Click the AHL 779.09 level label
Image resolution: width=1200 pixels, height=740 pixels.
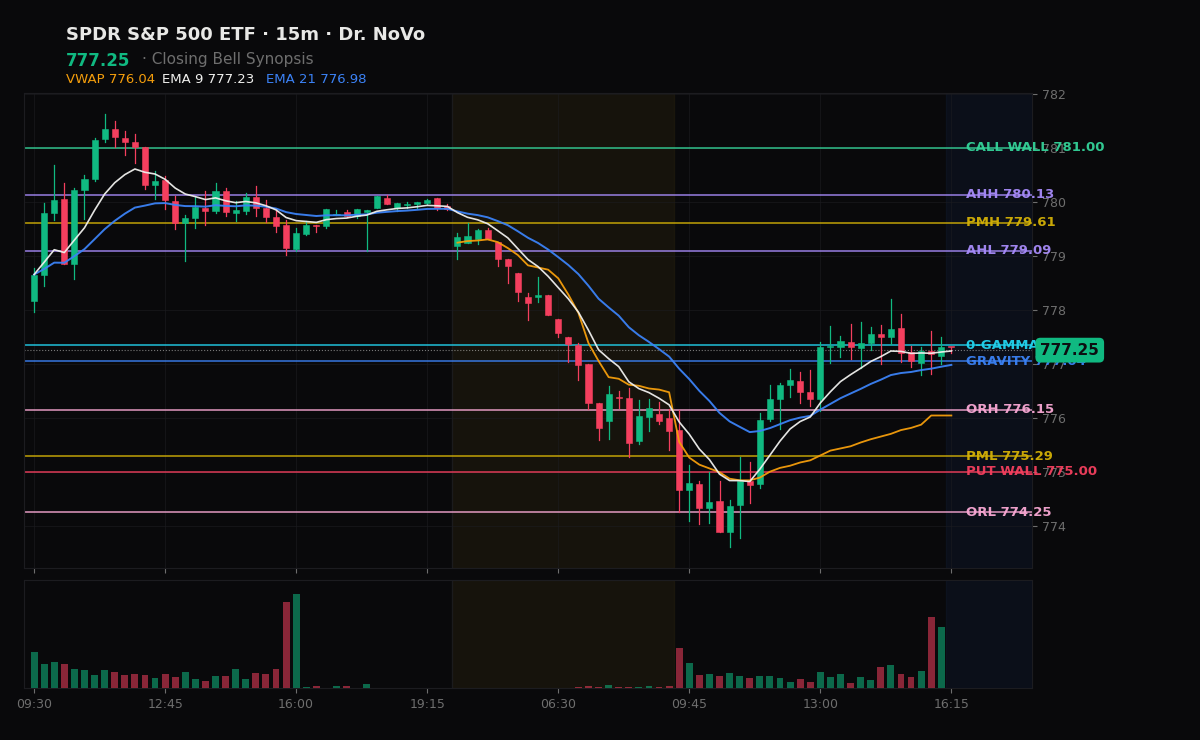point(1009,250)
